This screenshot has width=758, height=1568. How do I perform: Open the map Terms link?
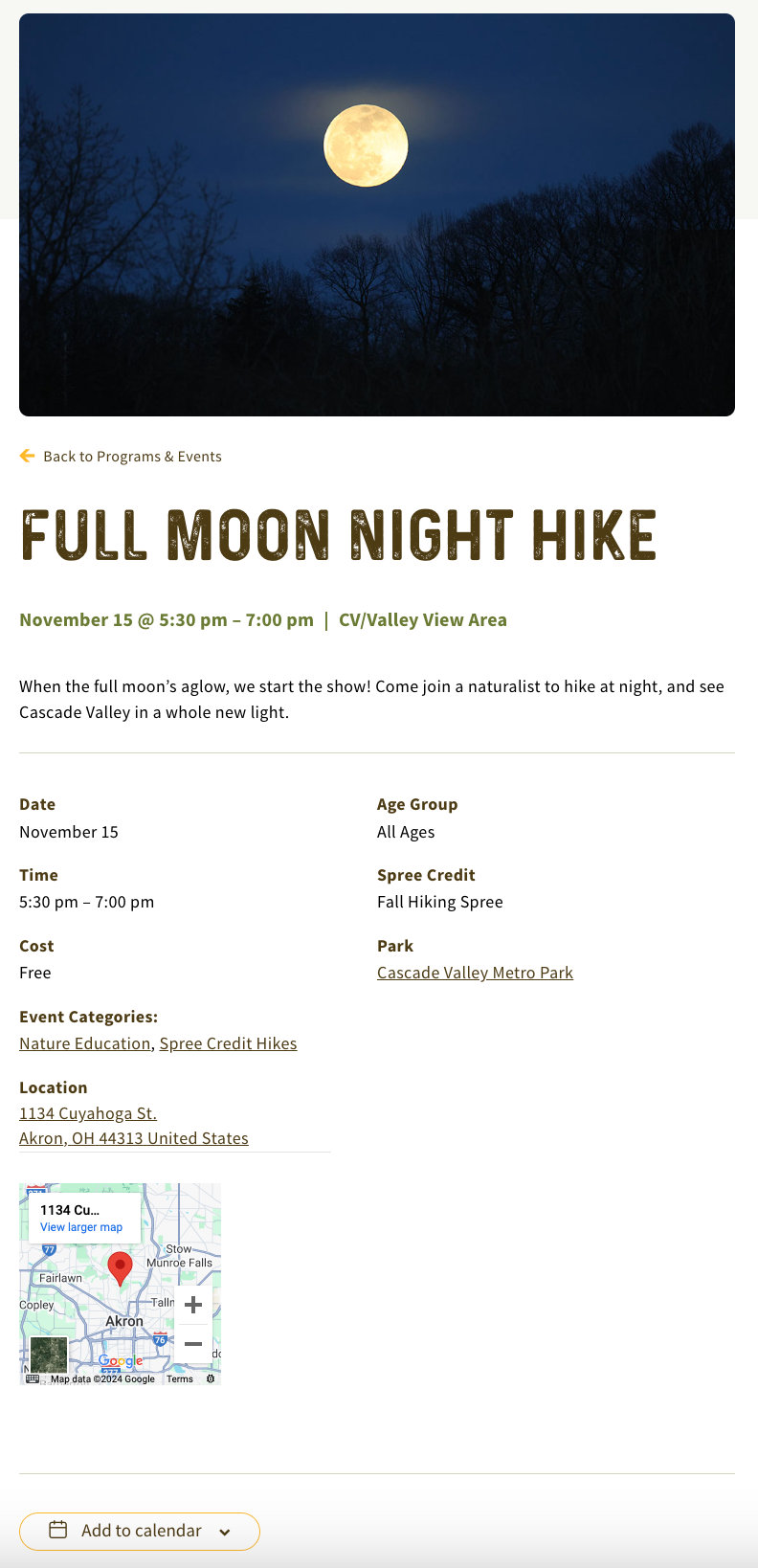pyautogui.click(x=179, y=1378)
